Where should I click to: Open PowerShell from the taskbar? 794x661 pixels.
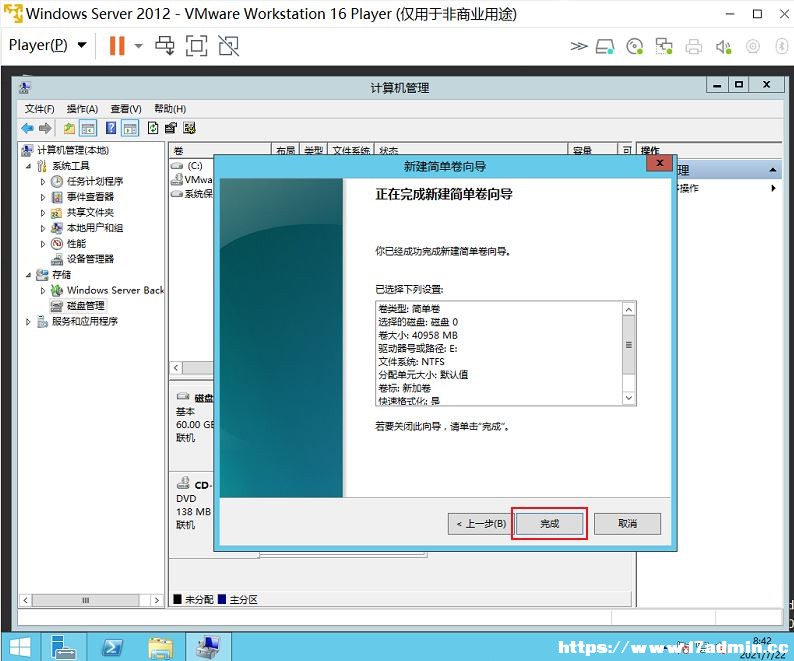coord(112,648)
